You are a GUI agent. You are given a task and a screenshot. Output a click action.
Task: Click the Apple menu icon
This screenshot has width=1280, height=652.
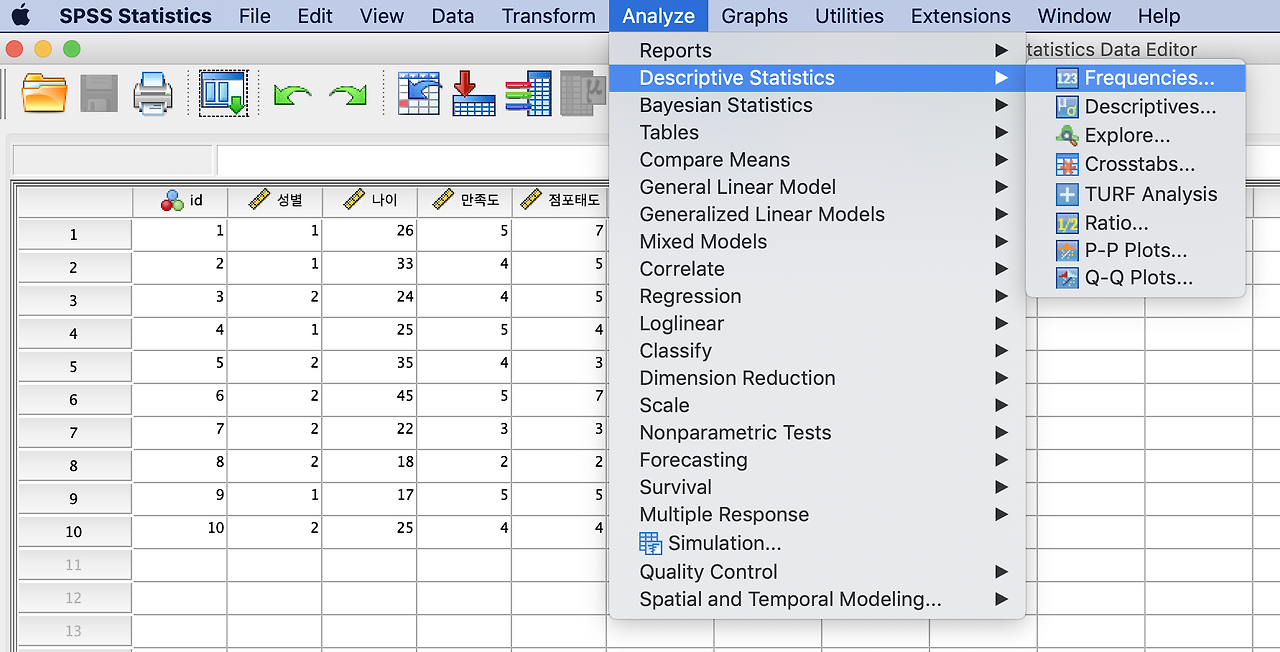click(x=20, y=15)
